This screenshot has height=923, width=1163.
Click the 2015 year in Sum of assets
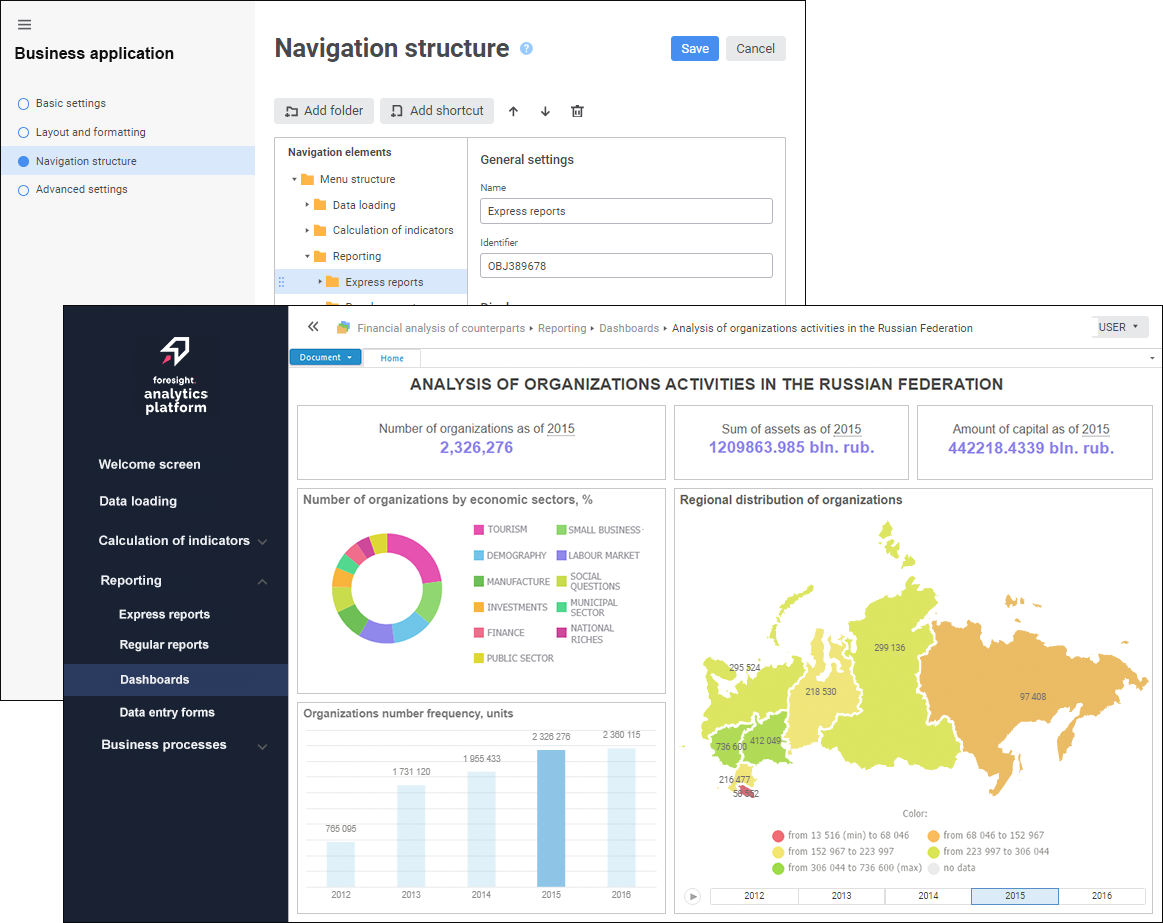pyautogui.click(x=847, y=429)
